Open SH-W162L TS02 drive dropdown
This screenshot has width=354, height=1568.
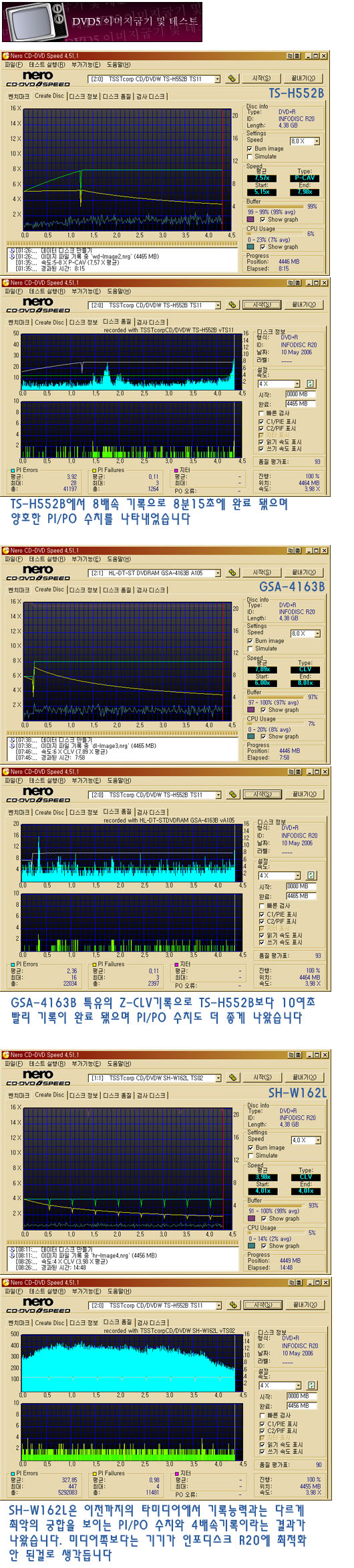(x=218, y=1078)
